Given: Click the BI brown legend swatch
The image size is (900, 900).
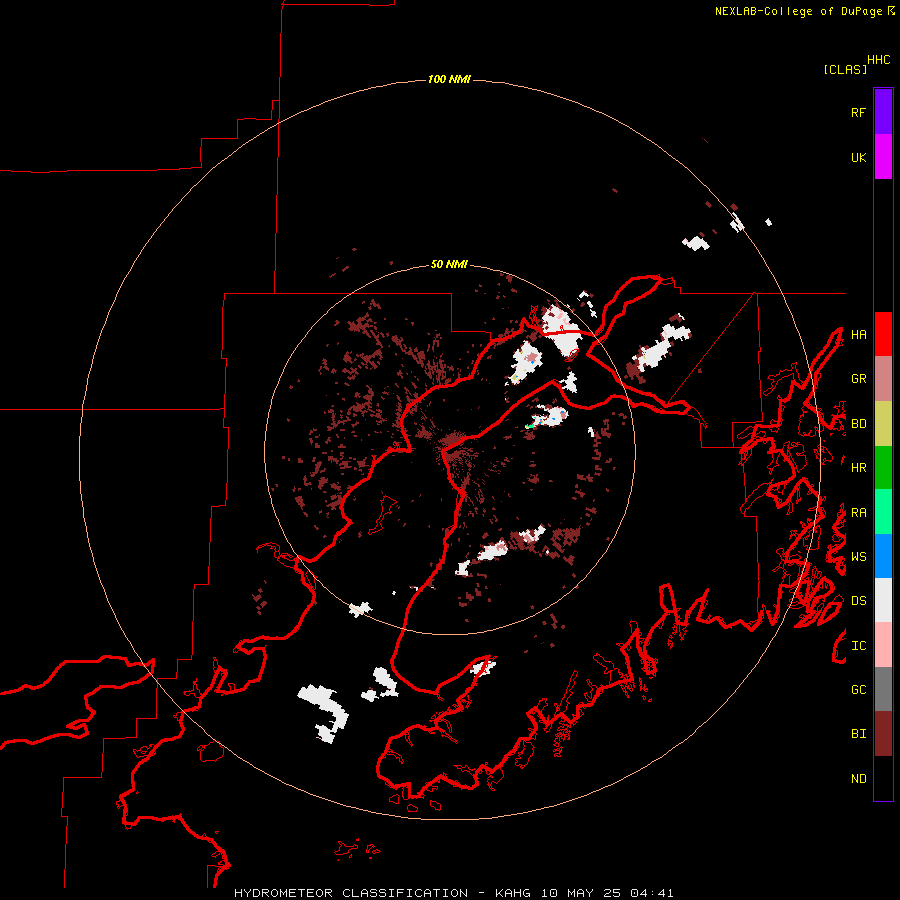Looking at the screenshot, I should click(x=883, y=734).
